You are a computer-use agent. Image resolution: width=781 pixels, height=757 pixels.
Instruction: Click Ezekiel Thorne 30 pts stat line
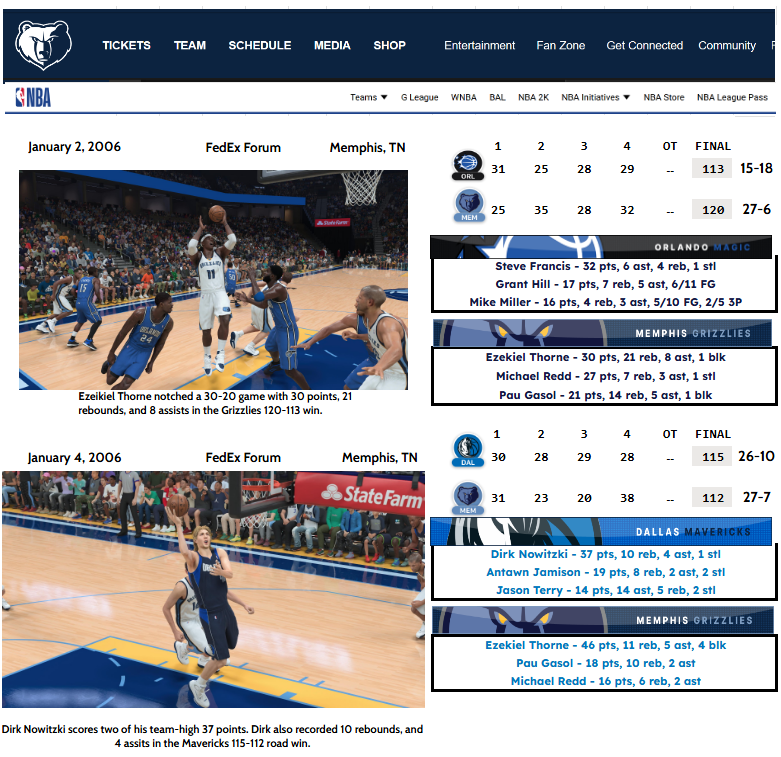(605, 357)
